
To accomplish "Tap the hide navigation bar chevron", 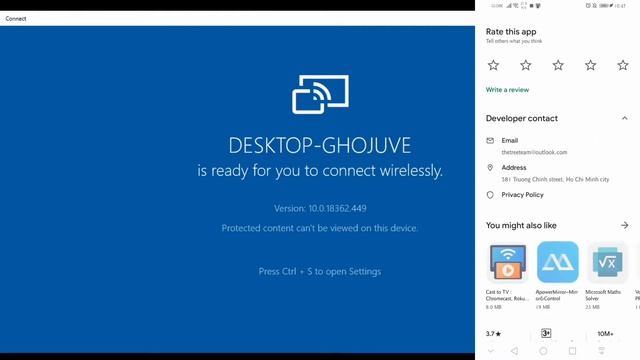I will pos(491,351).
